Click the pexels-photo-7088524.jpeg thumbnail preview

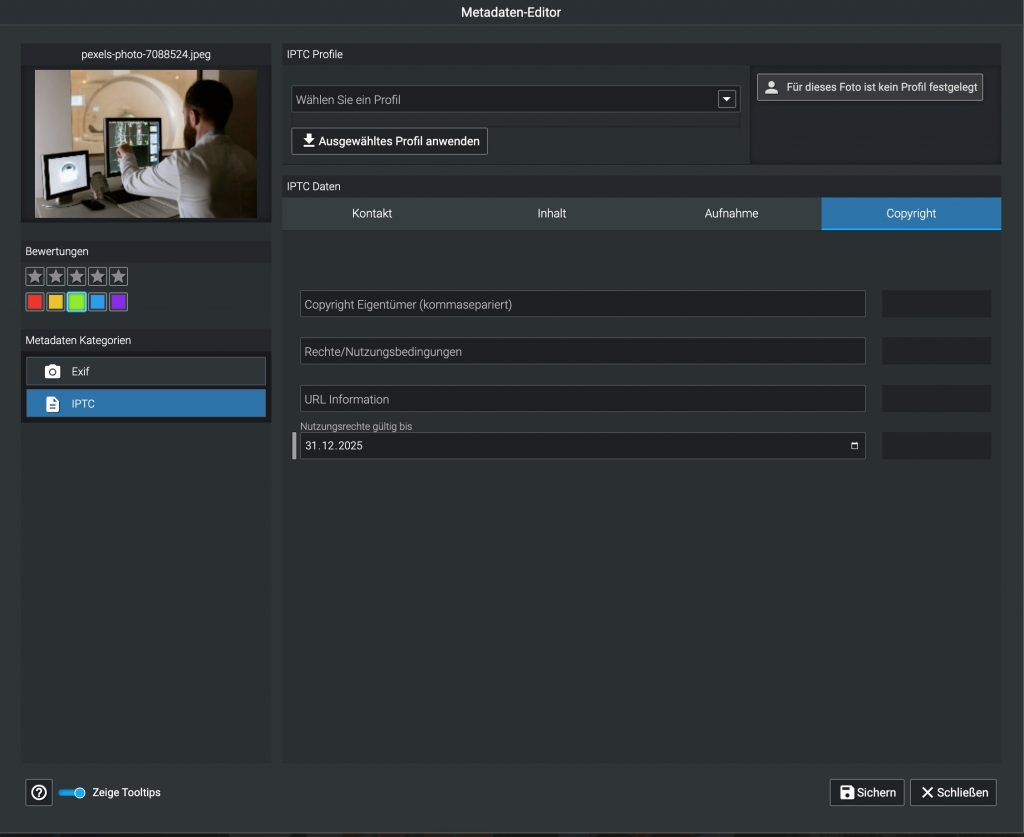coord(145,143)
